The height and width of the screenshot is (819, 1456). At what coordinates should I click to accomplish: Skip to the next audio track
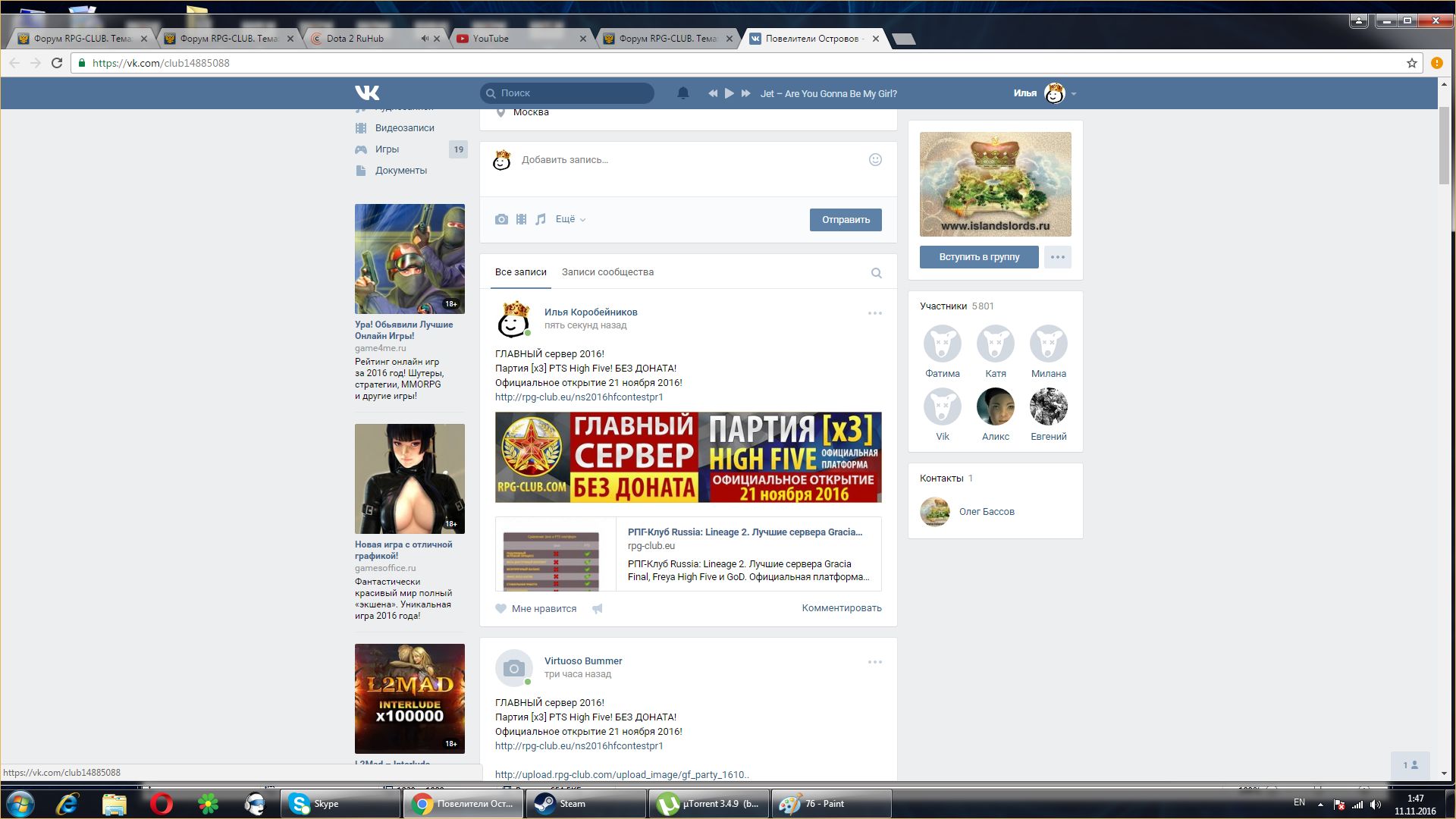[x=745, y=93]
